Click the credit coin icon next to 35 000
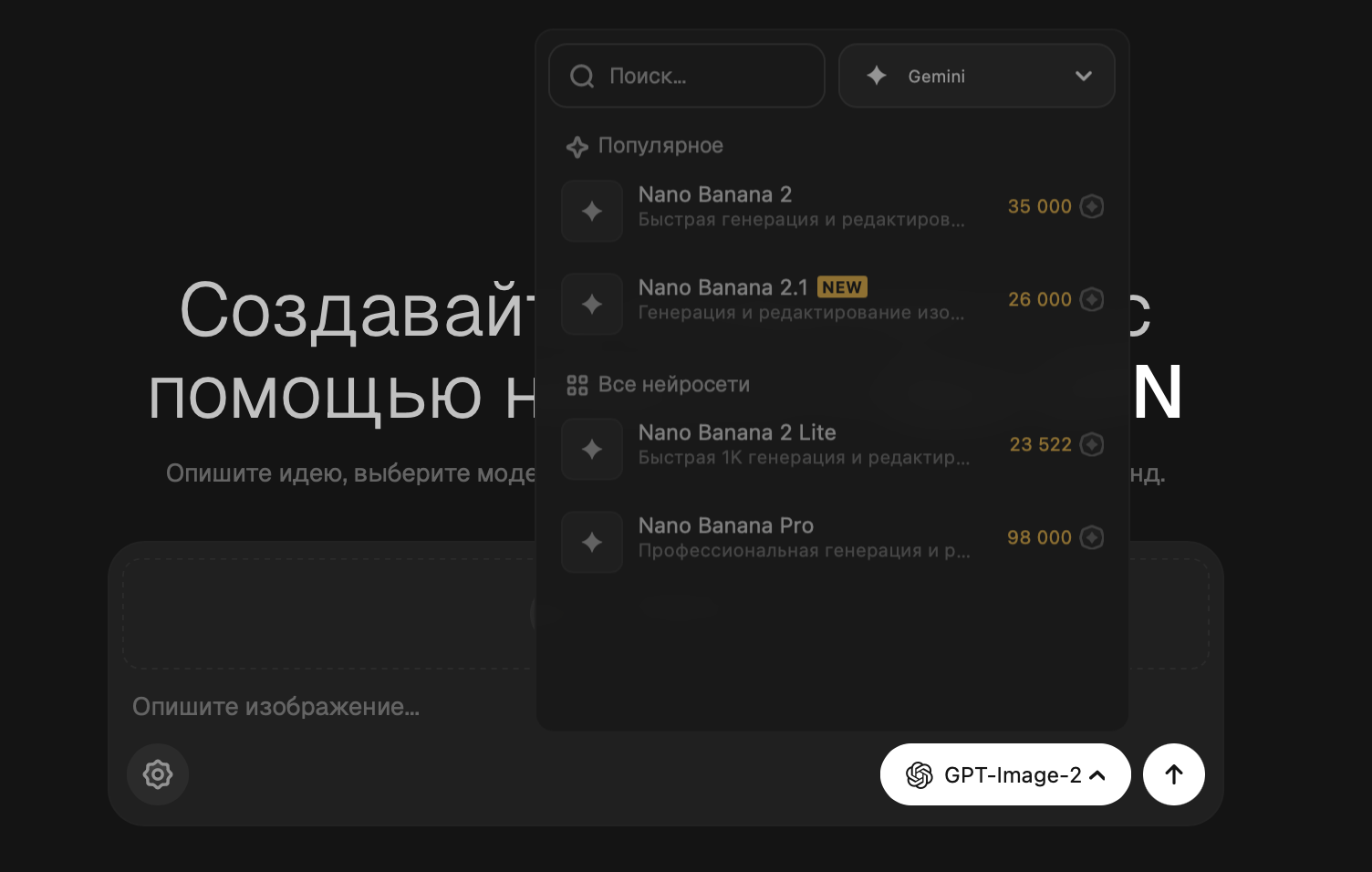1372x872 pixels. [1092, 207]
